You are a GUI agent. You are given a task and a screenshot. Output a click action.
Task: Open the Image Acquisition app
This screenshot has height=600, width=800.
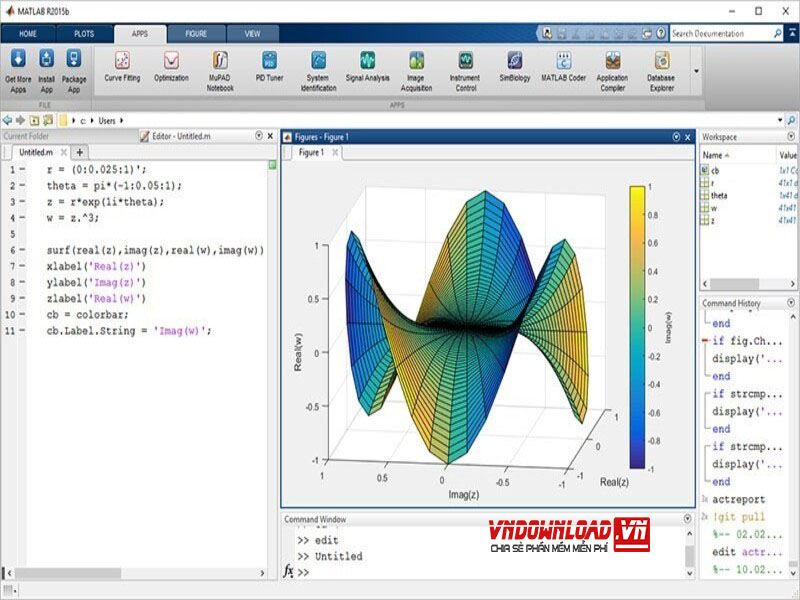click(416, 71)
